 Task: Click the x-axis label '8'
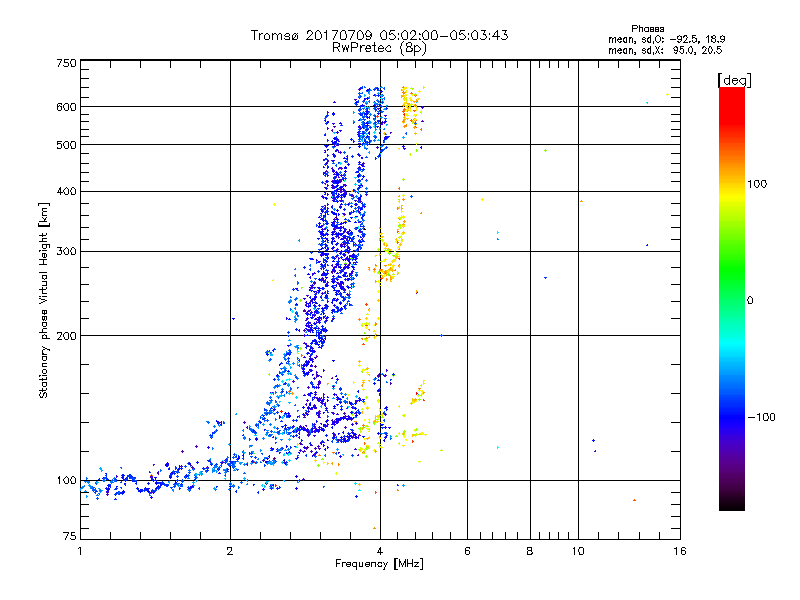pos(530,551)
